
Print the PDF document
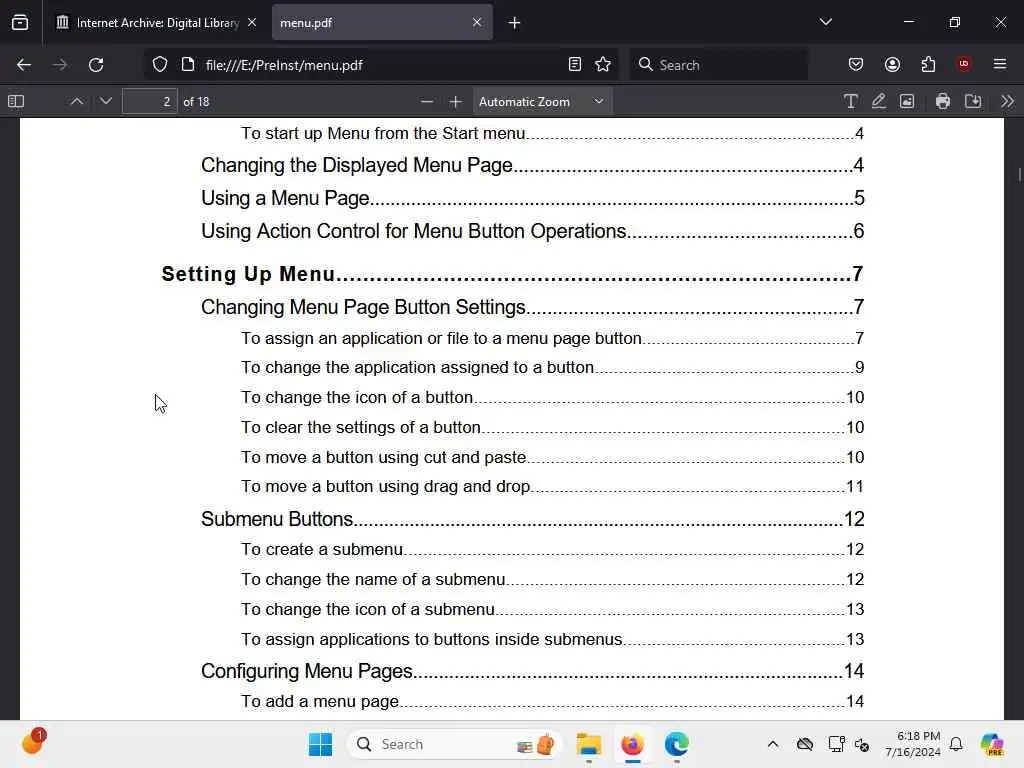click(942, 101)
